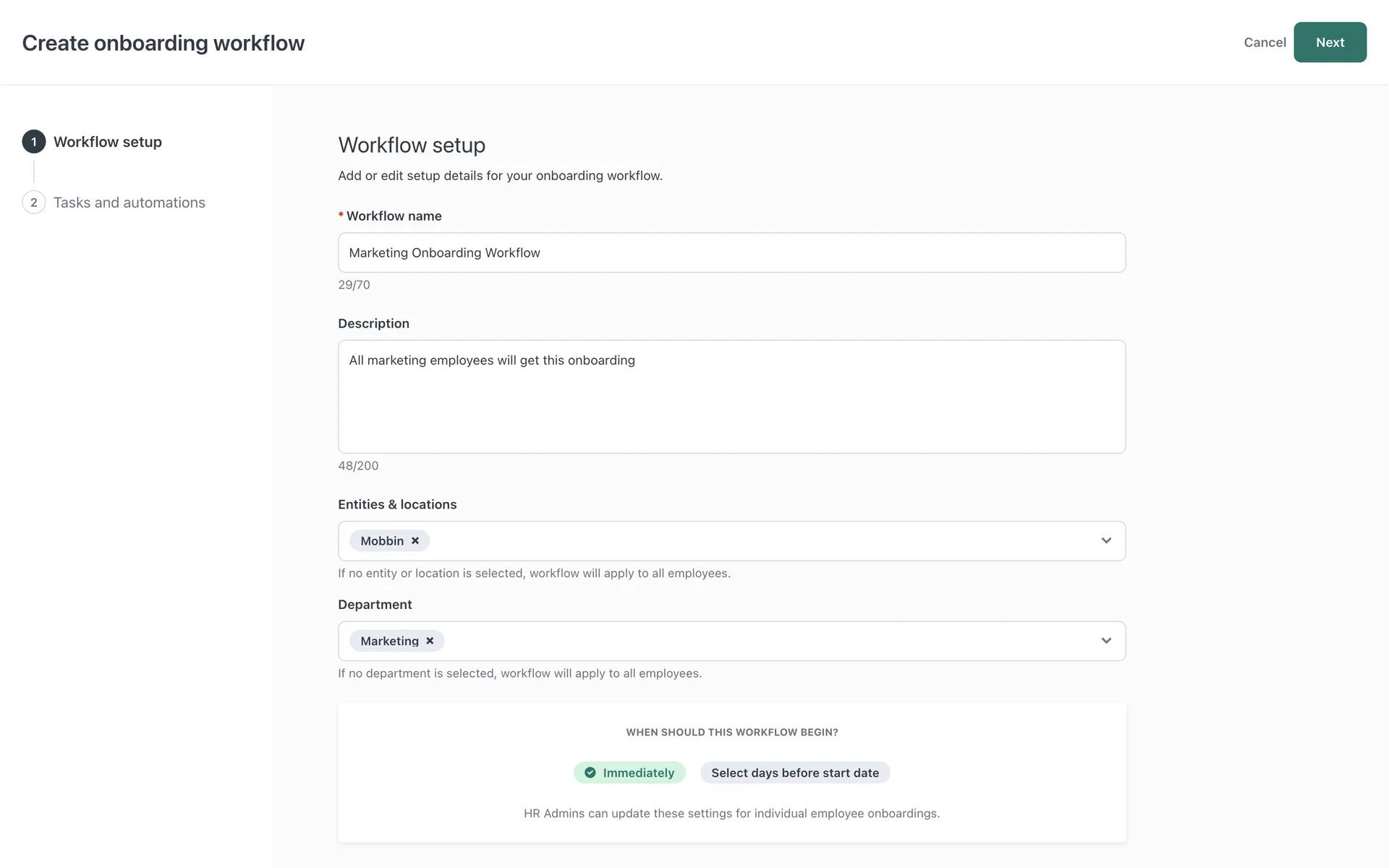
Task: Click the Mobbin tag chip
Action: coord(382,541)
